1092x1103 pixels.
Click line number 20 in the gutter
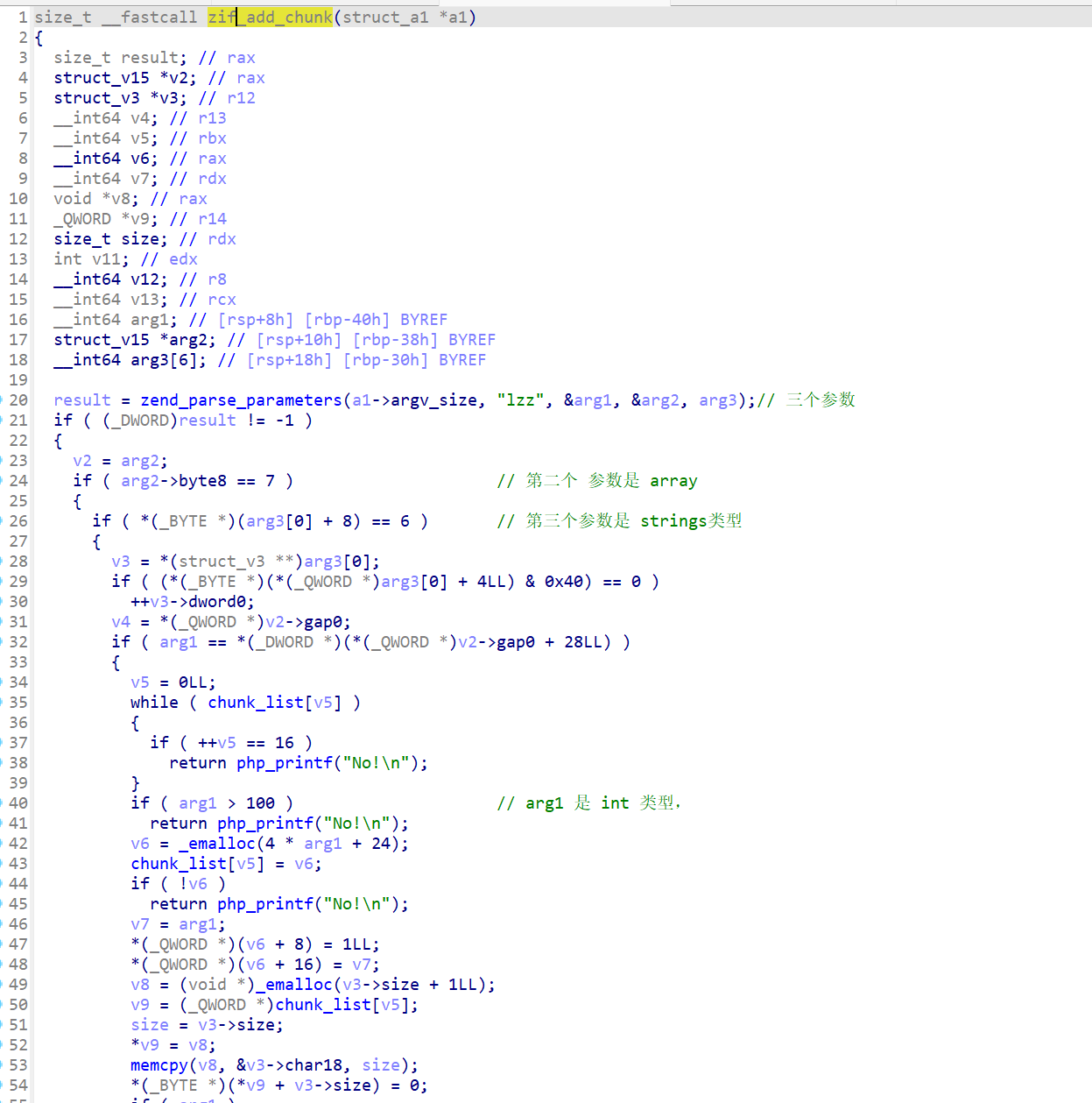(18, 399)
